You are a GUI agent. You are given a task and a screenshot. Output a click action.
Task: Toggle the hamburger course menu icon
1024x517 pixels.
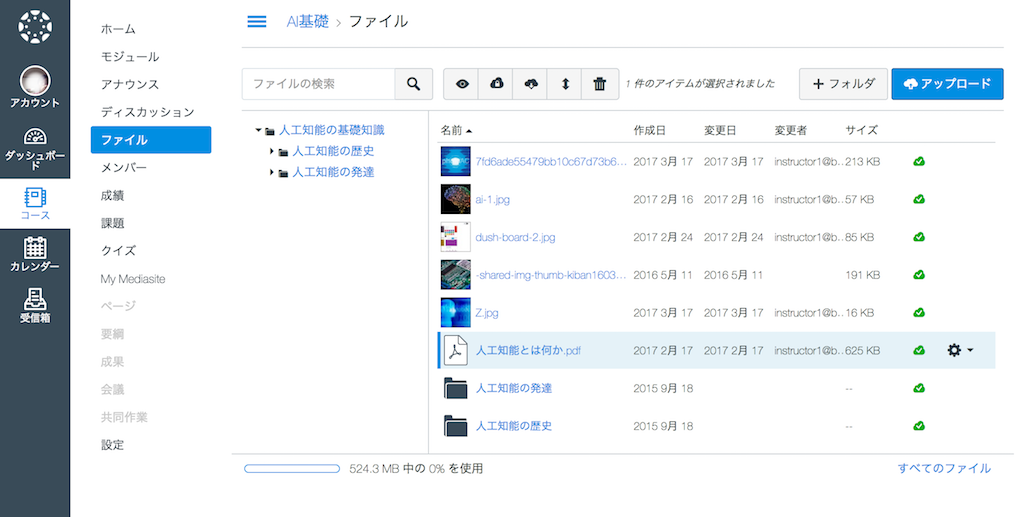click(x=257, y=22)
